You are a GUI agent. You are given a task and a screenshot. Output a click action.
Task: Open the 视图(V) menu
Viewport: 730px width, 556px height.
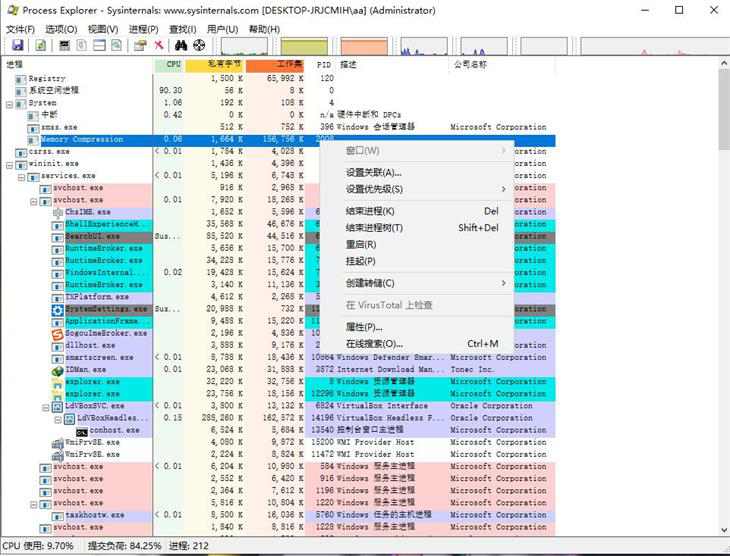click(103, 29)
